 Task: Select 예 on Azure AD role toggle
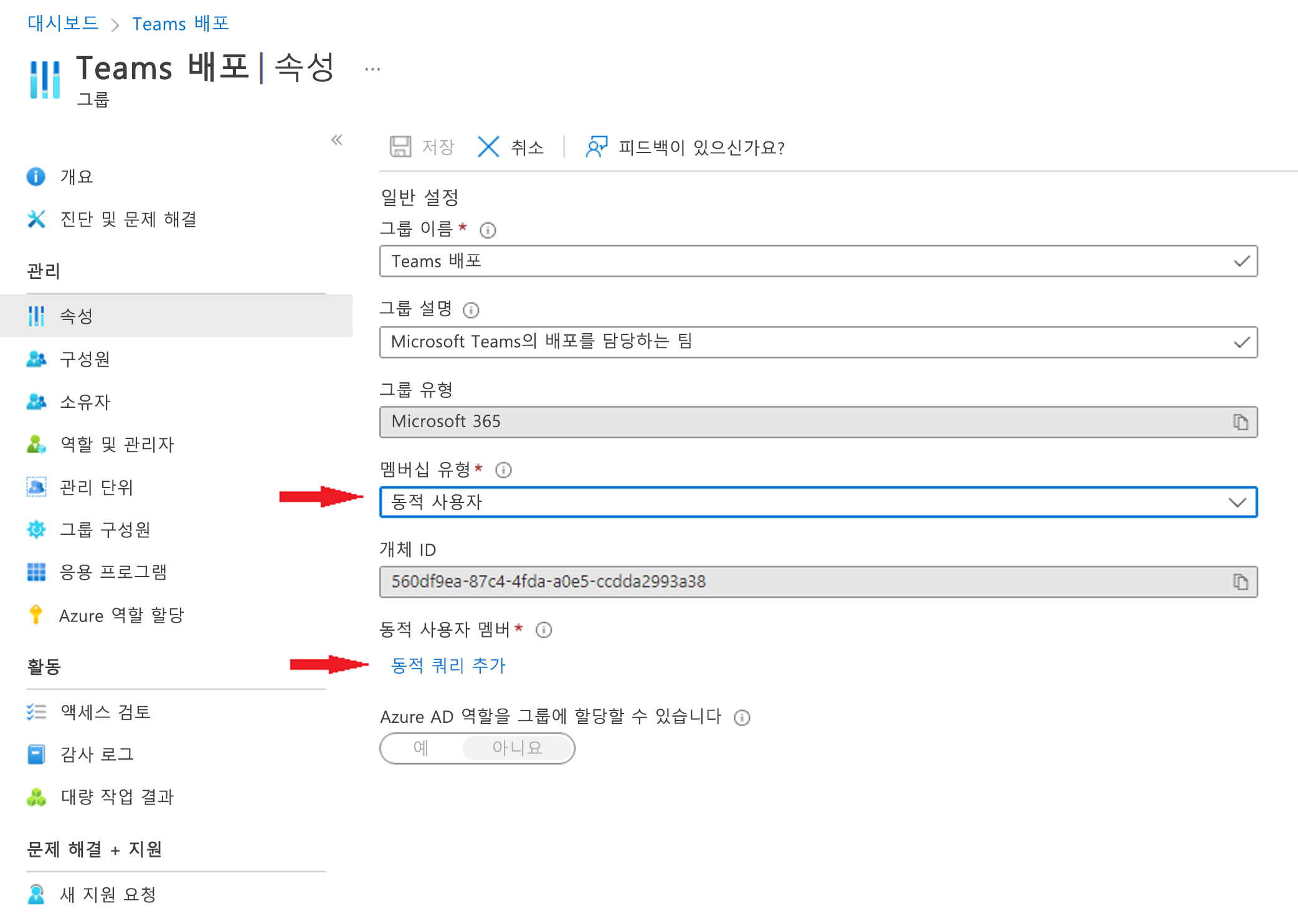[x=421, y=748]
